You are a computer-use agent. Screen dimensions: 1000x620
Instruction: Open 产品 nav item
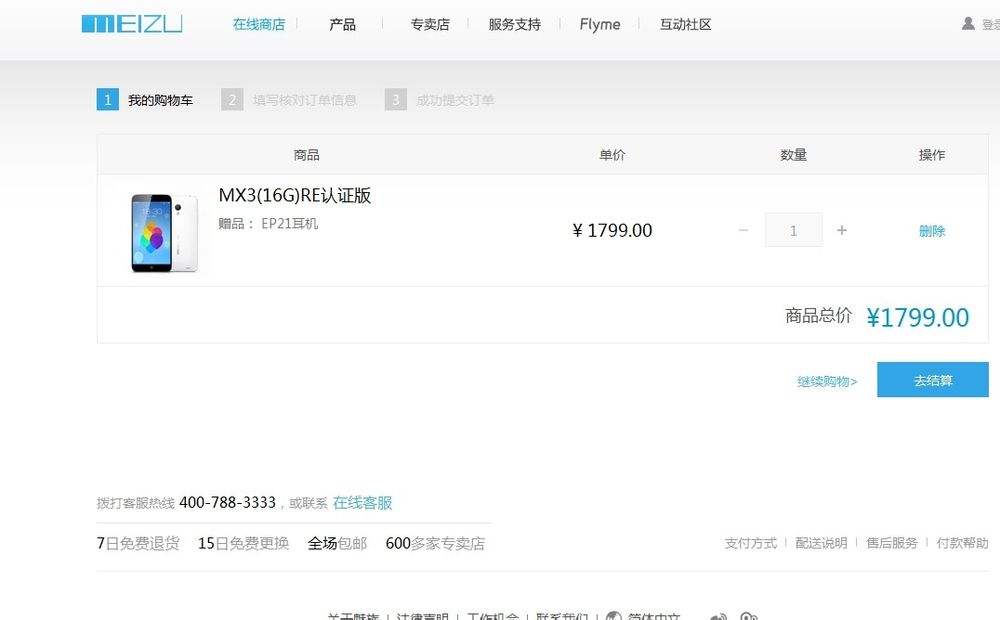[x=342, y=24]
